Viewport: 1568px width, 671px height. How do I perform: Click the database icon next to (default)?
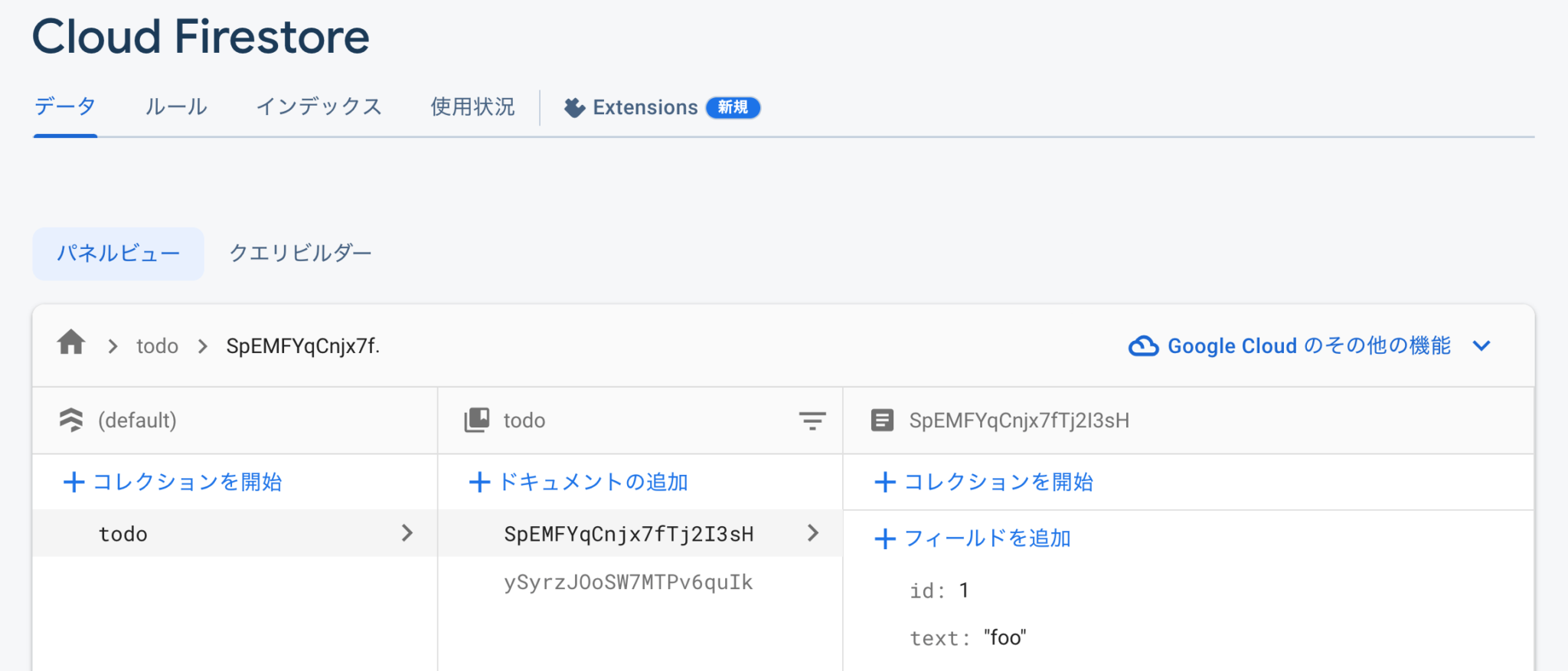tap(71, 420)
